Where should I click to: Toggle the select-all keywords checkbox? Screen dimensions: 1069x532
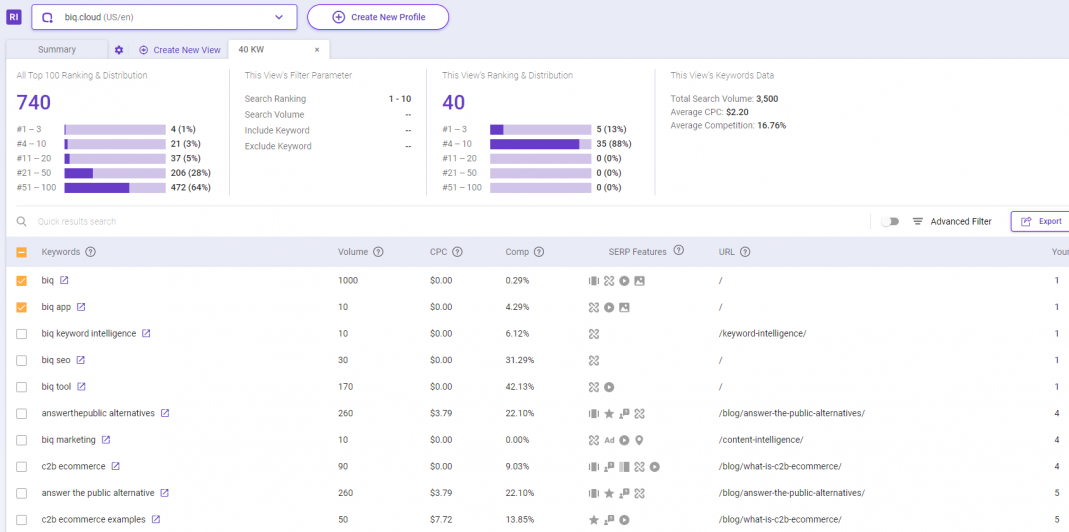pyautogui.click(x=22, y=252)
